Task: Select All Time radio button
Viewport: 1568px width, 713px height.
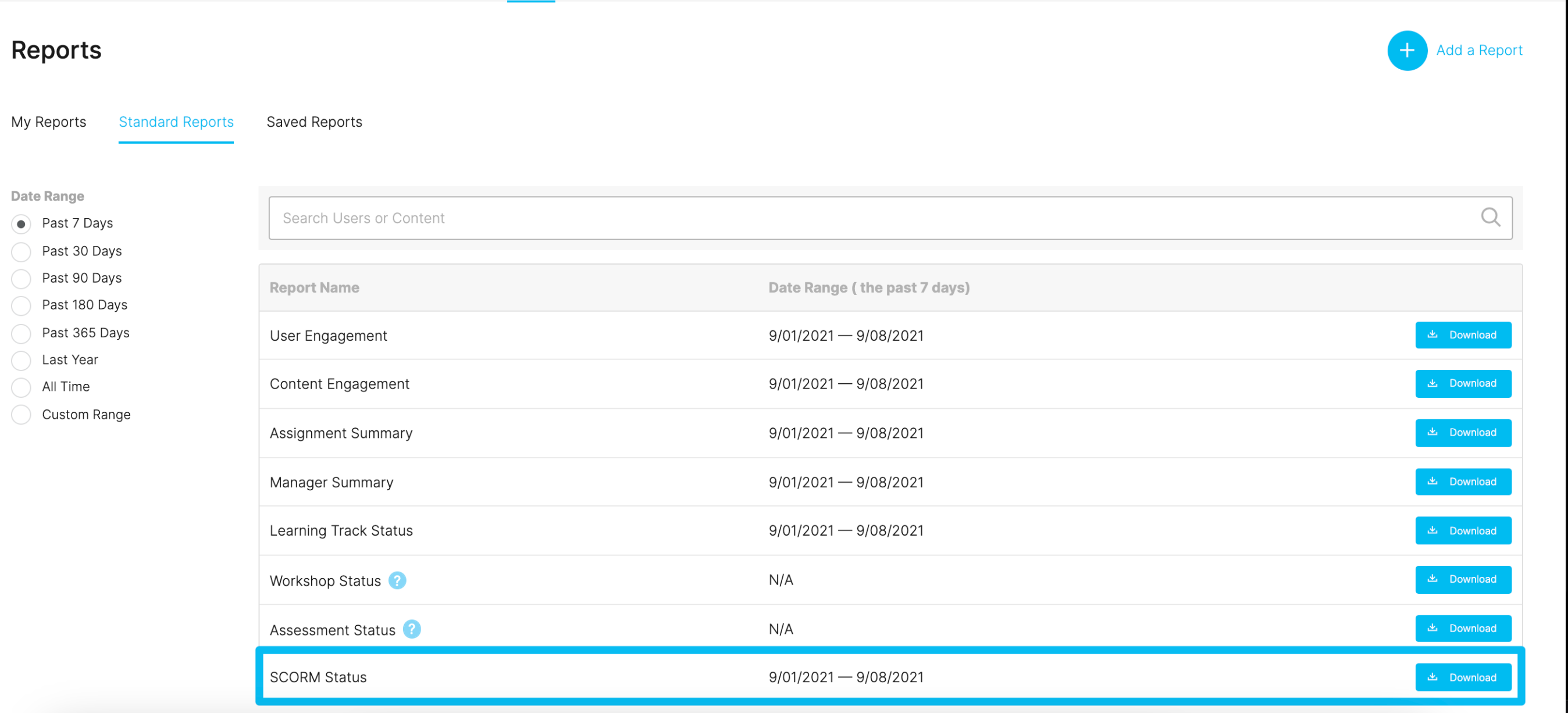Action: point(22,387)
